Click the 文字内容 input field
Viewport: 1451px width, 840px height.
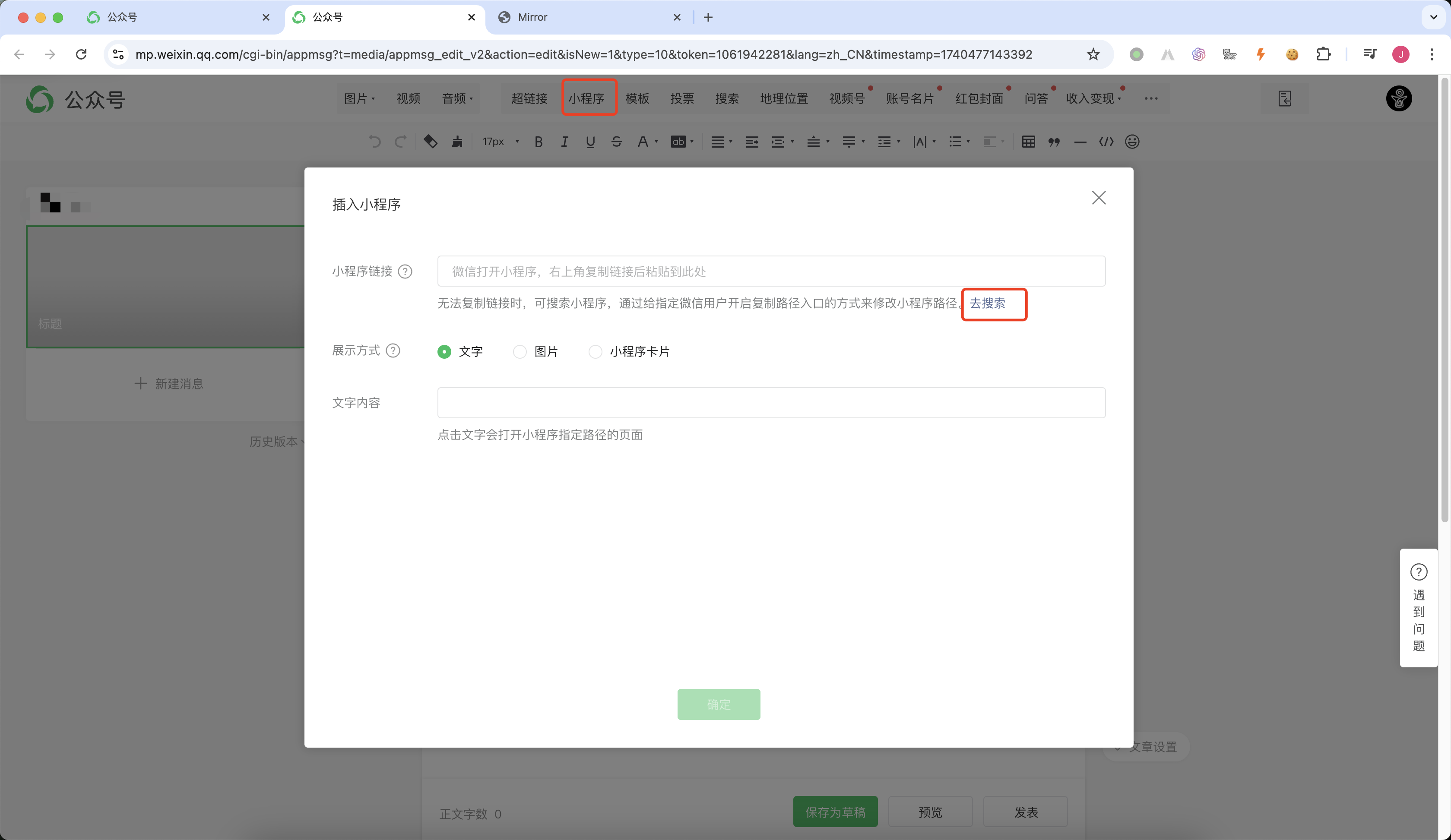click(x=771, y=403)
